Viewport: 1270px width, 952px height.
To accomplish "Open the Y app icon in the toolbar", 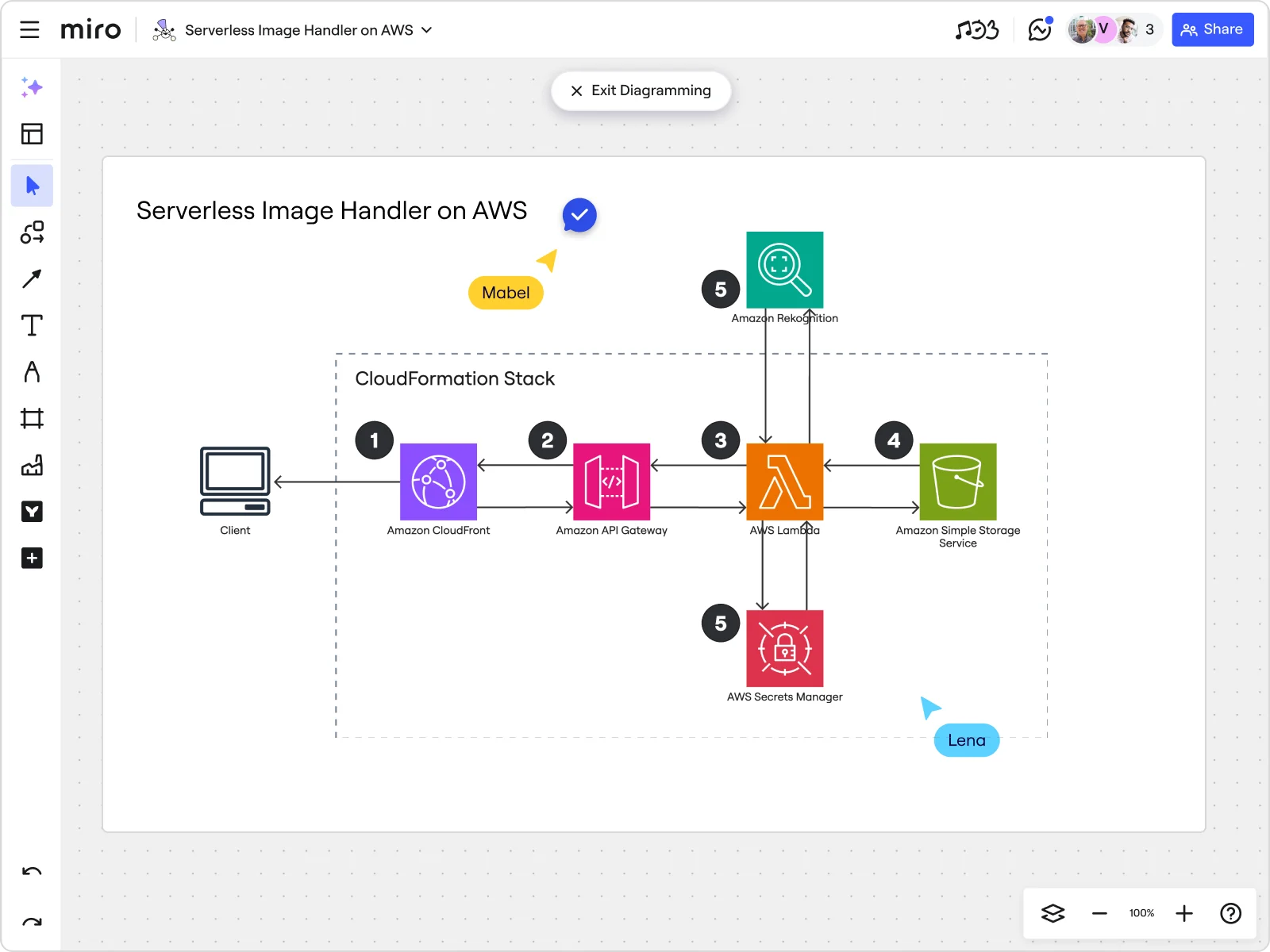I will coord(32,512).
